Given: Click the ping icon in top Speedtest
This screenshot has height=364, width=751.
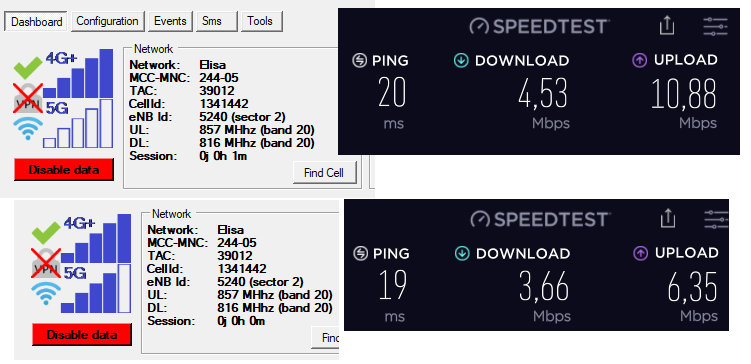Looking at the screenshot, I should pos(359,61).
